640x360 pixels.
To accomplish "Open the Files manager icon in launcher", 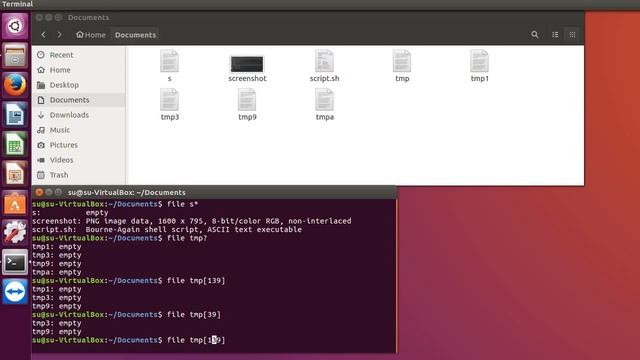I will tap(15, 56).
